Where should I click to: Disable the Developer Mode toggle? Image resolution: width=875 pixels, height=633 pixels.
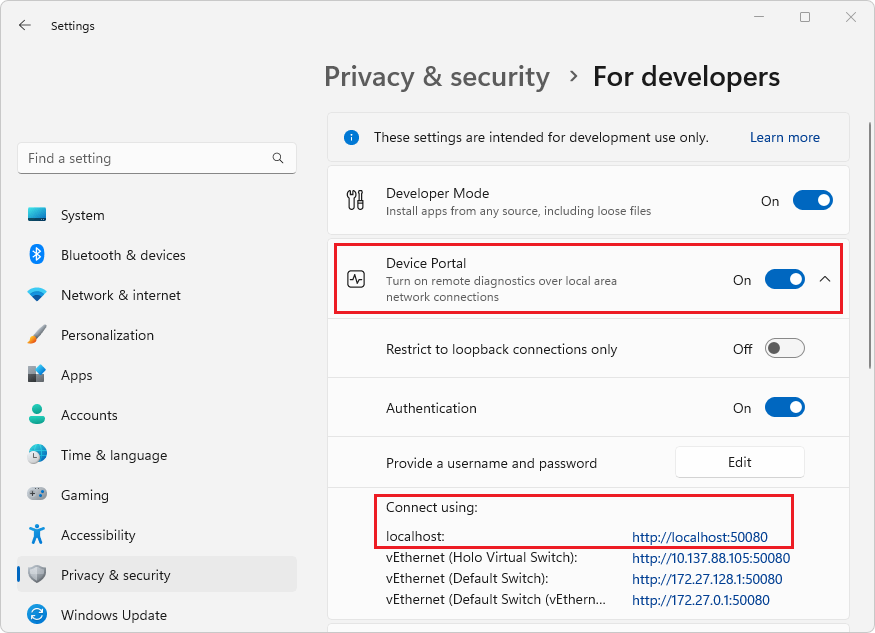813,200
